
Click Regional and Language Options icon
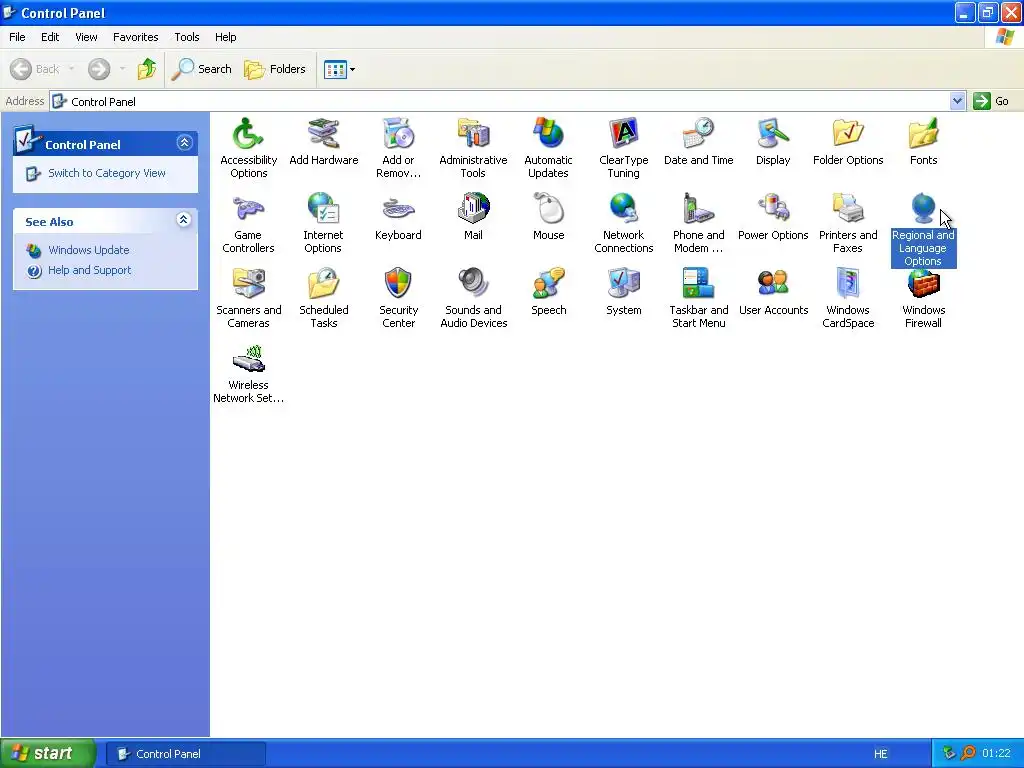[x=923, y=209]
